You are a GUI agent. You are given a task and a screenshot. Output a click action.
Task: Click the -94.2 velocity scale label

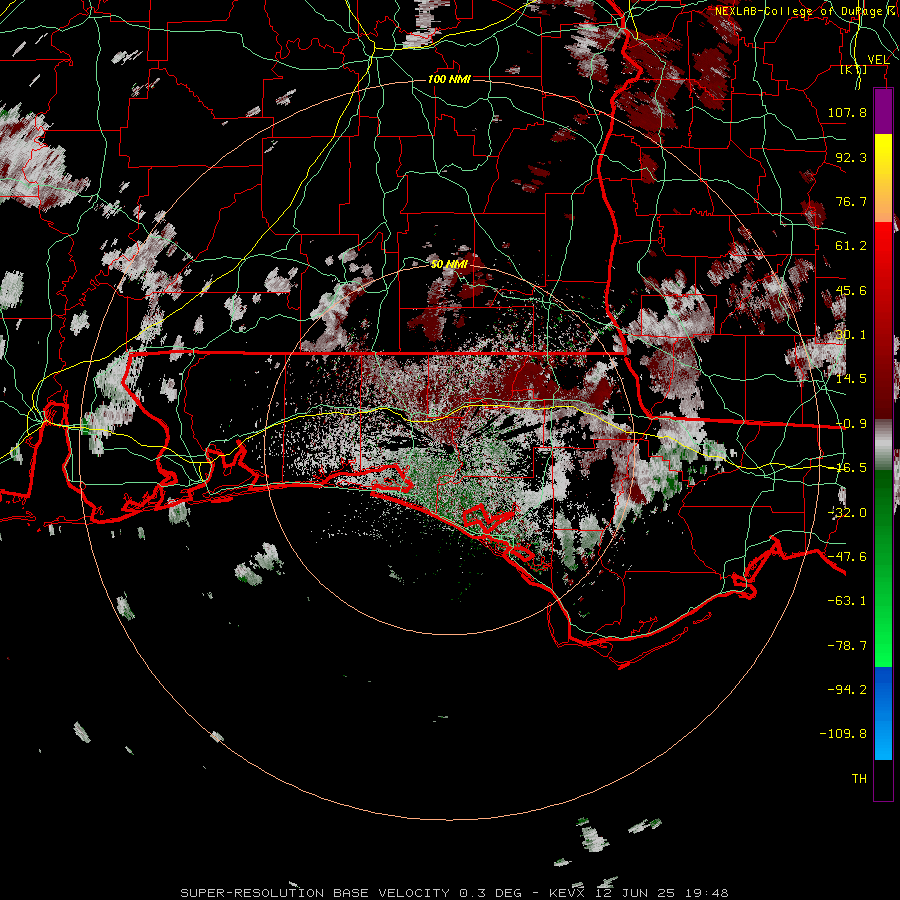tap(847, 689)
